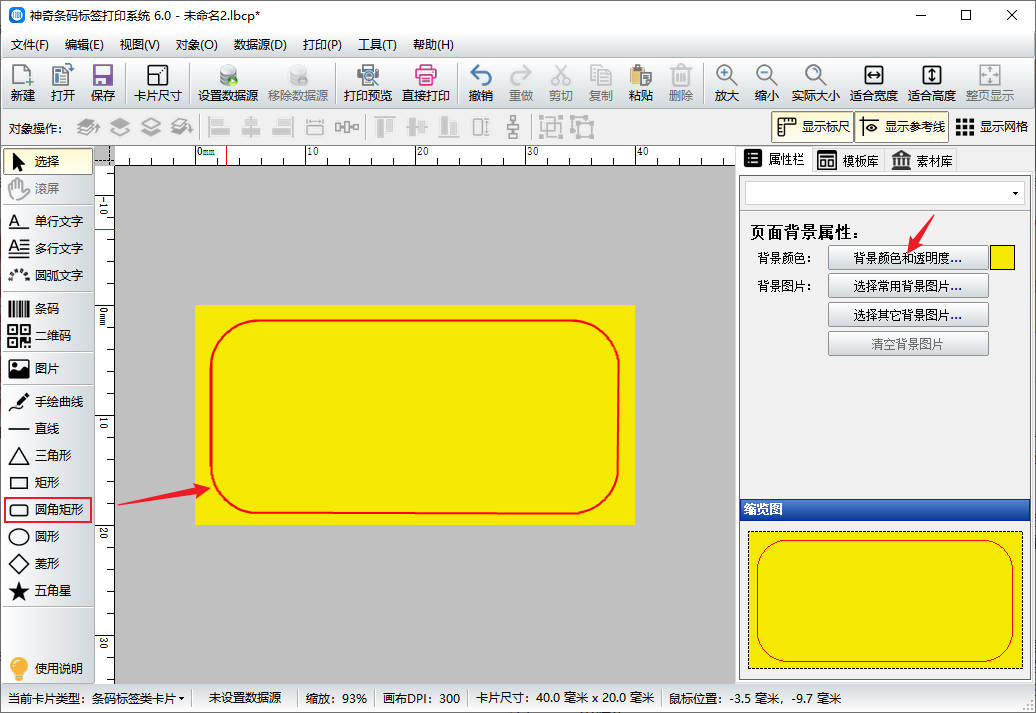Select the 图片 image tool
The image size is (1036, 713).
[x=47, y=368]
